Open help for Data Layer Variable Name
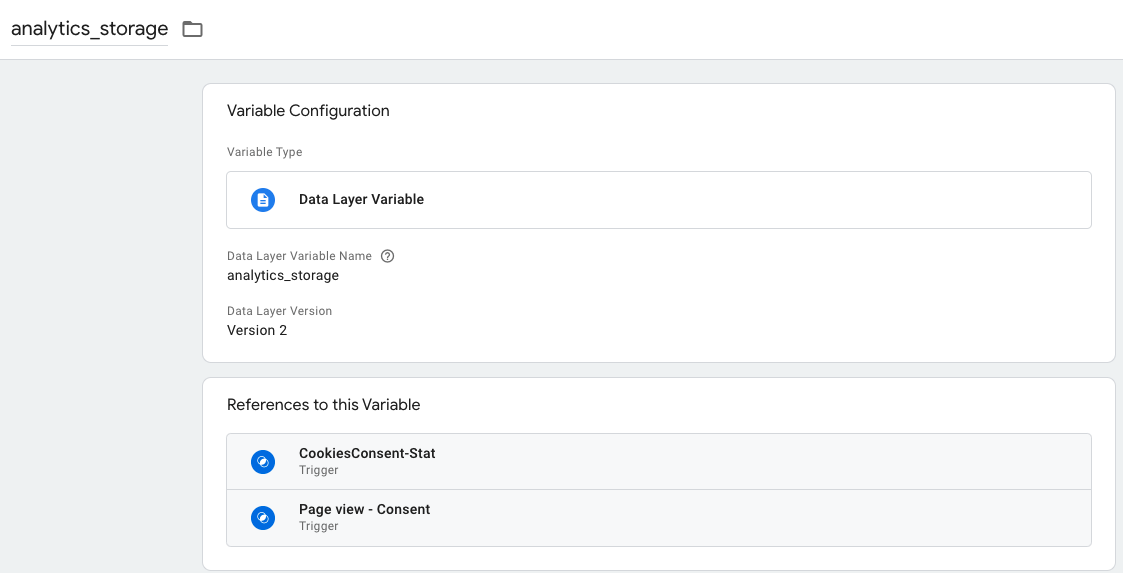The width and height of the screenshot is (1123, 573). [388, 256]
